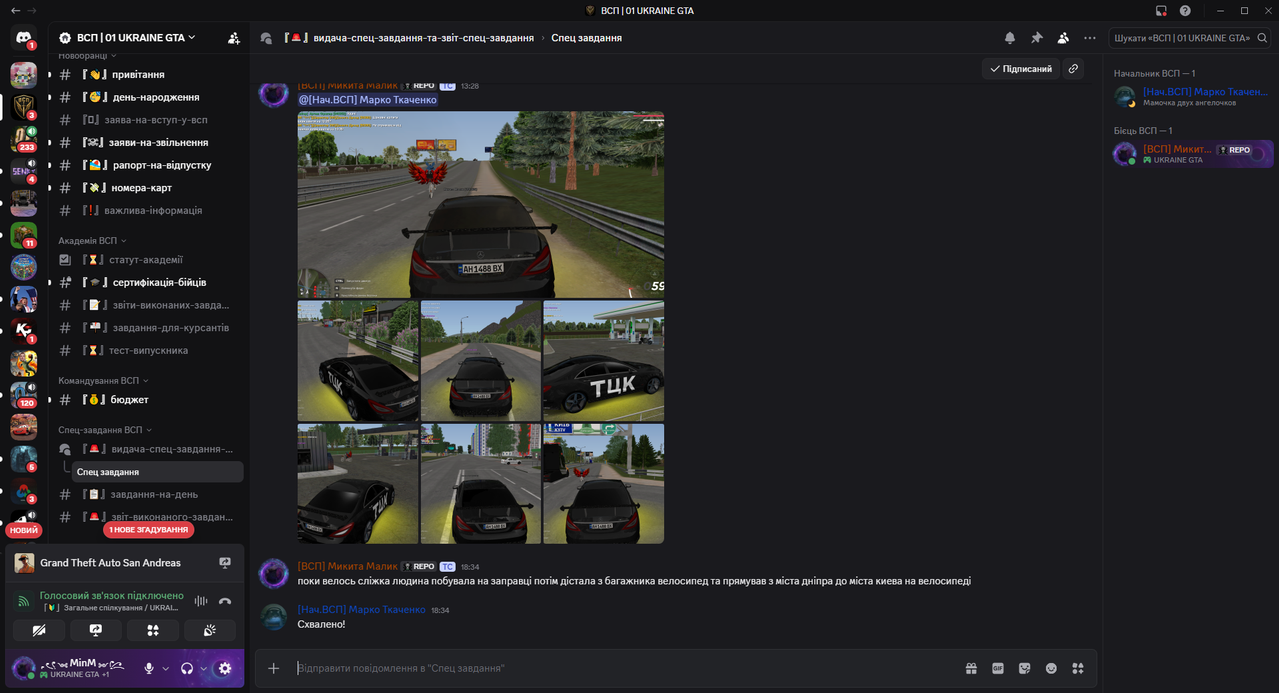Screen dimensions: 1279x693
Task: Open день-народження channel
Action: click(146, 97)
